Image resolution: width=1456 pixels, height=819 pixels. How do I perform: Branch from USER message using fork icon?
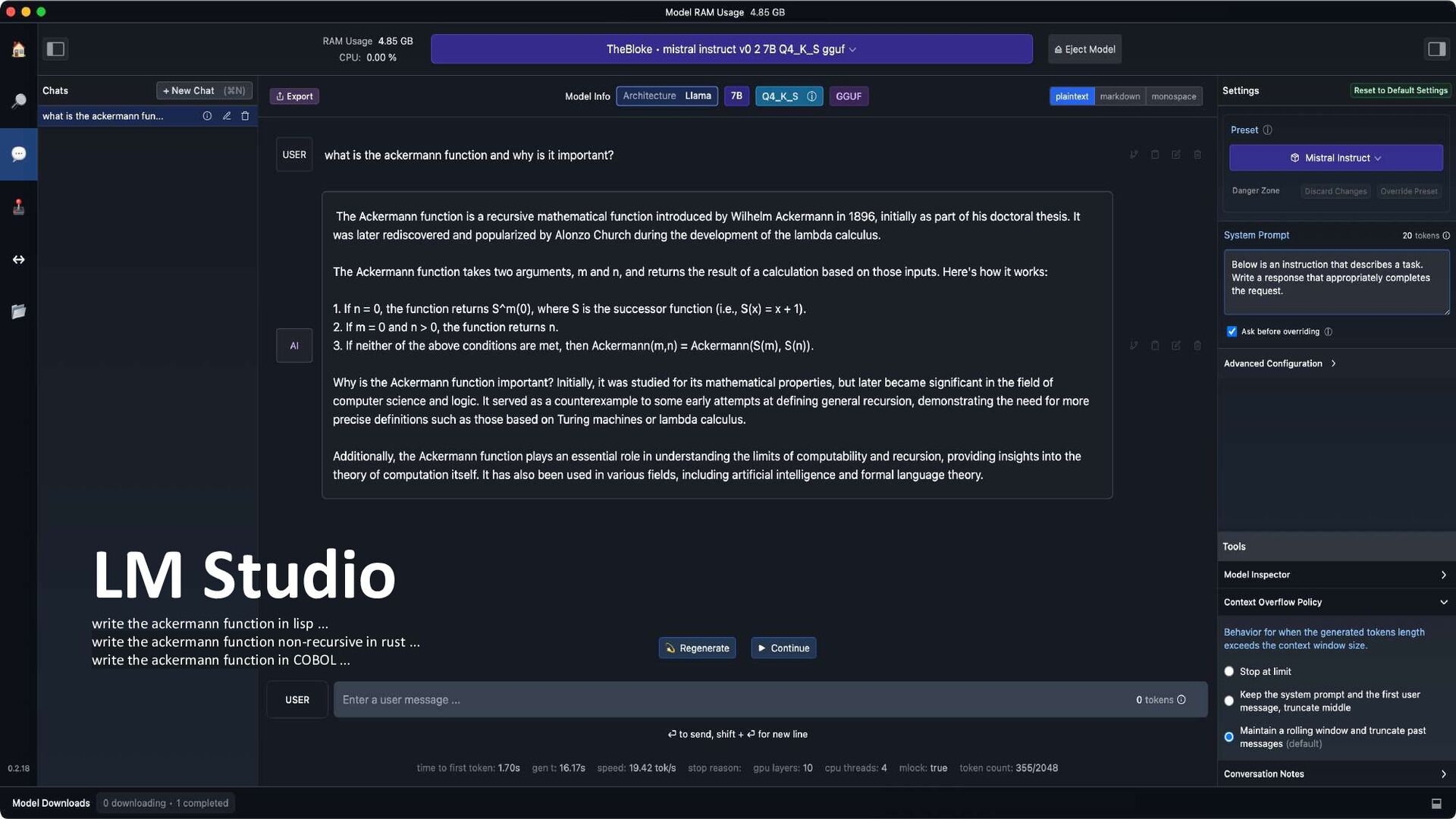(1134, 155)
